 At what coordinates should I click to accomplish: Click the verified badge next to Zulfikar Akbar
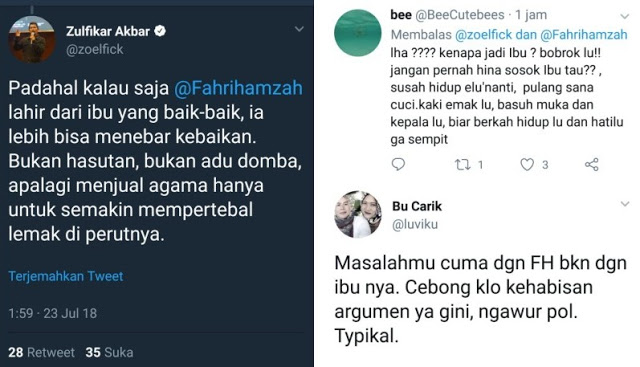pos(160,31)
